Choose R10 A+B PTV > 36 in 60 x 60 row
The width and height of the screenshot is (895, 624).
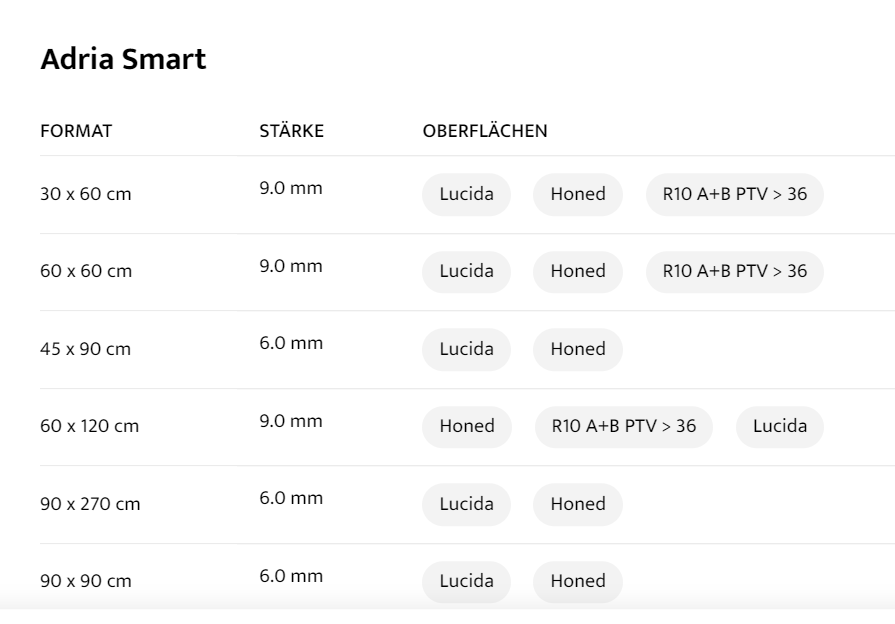[x=734, y=271]
